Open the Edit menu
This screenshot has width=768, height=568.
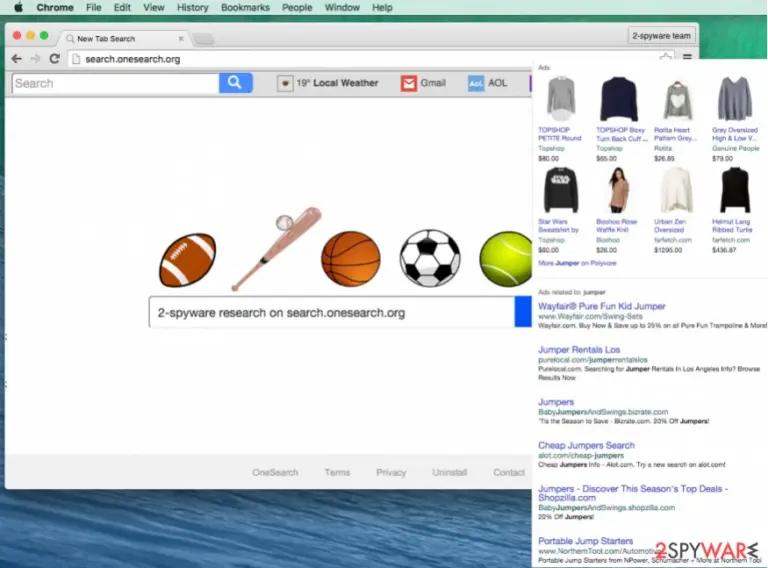(x=122, y=7)
